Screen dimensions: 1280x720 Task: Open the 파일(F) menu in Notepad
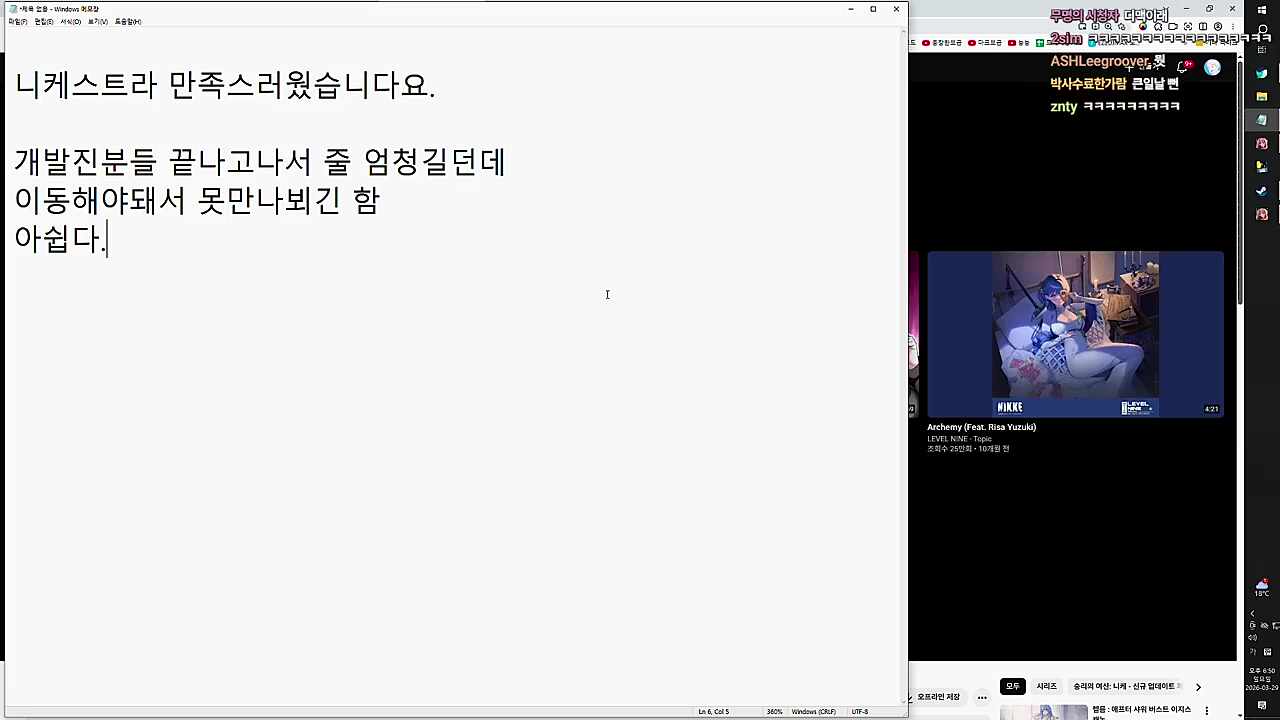(20, 21)
